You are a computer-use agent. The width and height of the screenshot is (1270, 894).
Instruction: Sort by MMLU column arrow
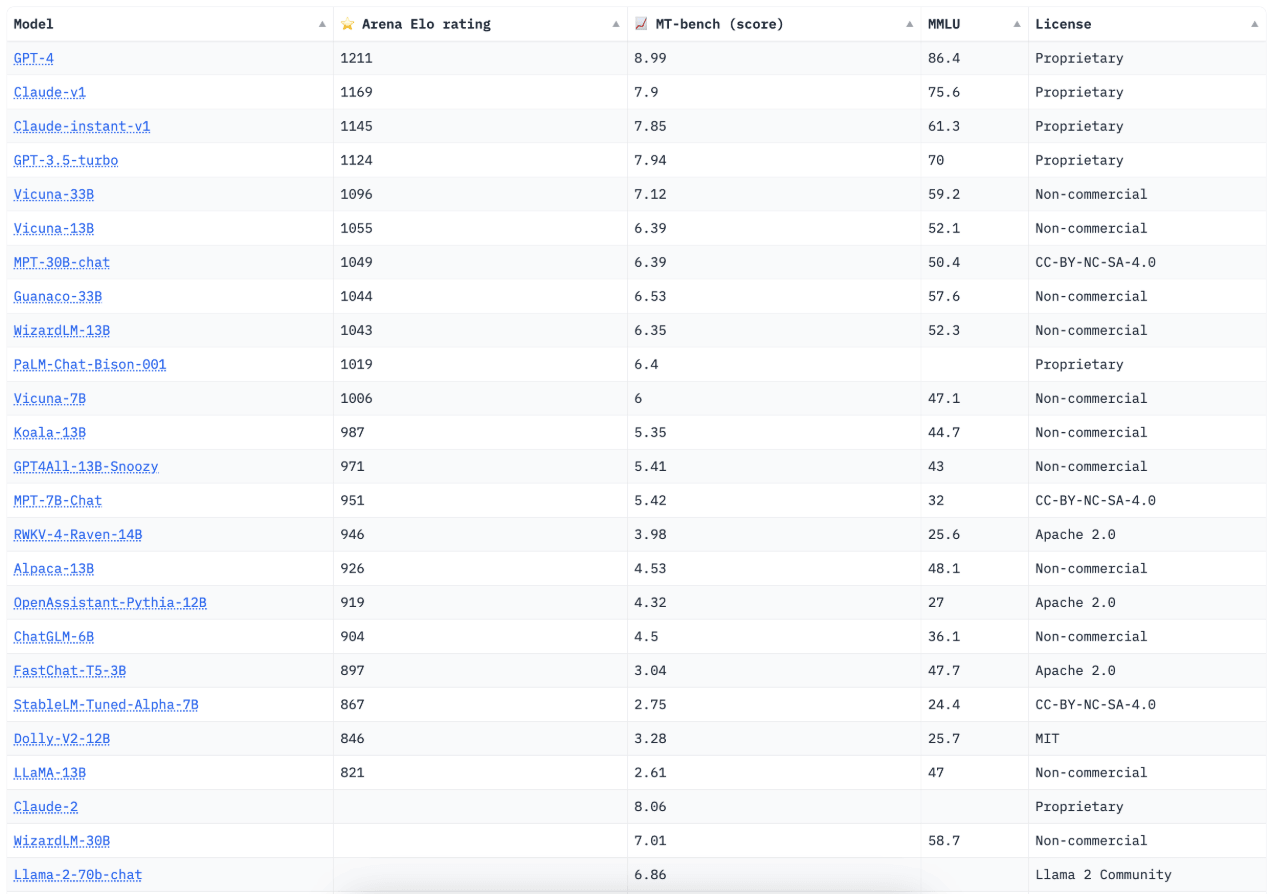1017,24
